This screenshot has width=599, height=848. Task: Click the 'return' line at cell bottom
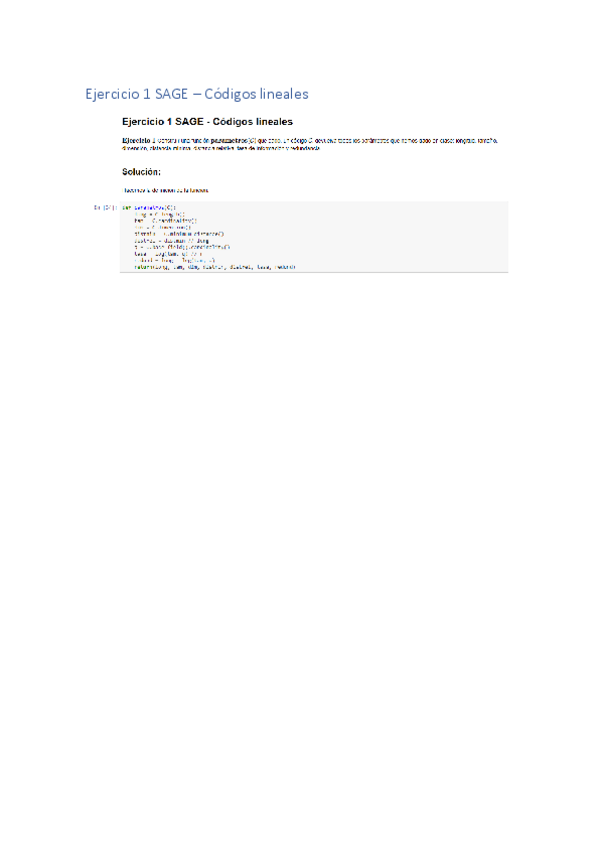pos(215,267)
